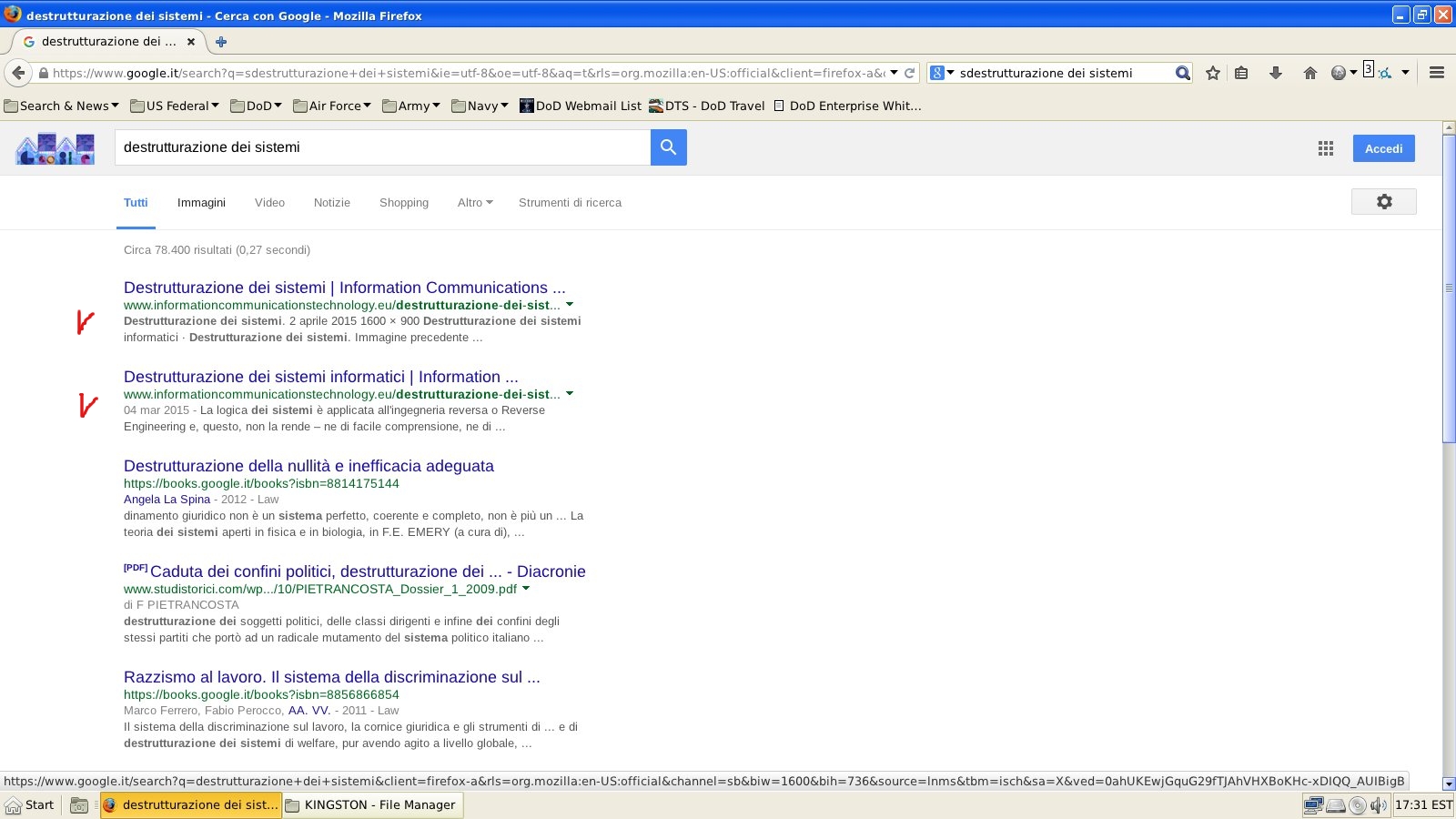1456x819 pixels.
Task: Click the hard drive tray icon
Action: (1336, 804)
